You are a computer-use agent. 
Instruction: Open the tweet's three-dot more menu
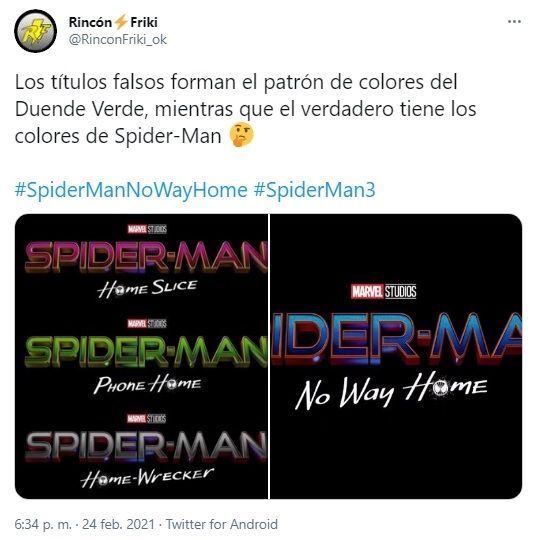[514, 22]
